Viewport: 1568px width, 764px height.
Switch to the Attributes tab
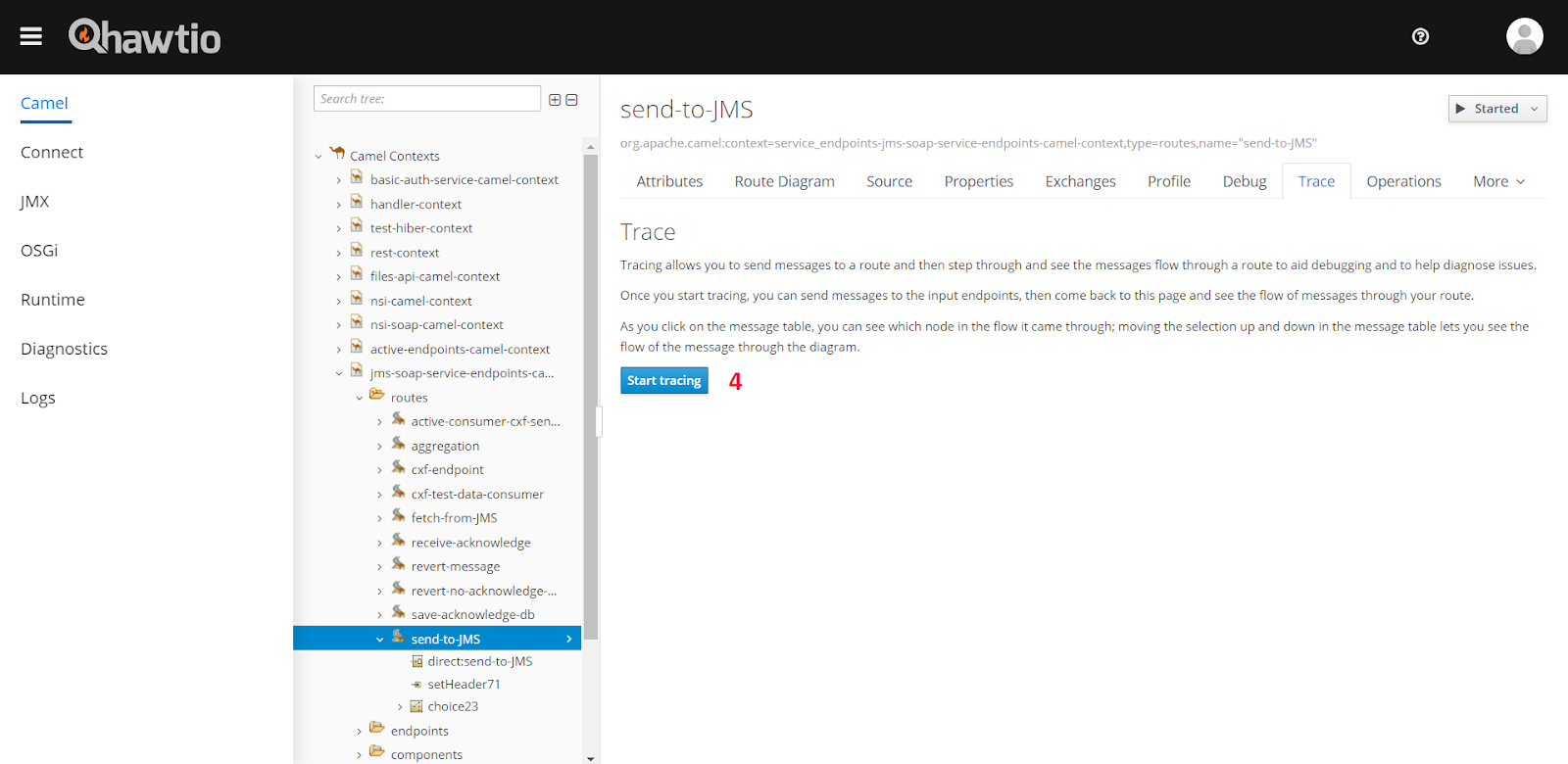coord(669,181)
